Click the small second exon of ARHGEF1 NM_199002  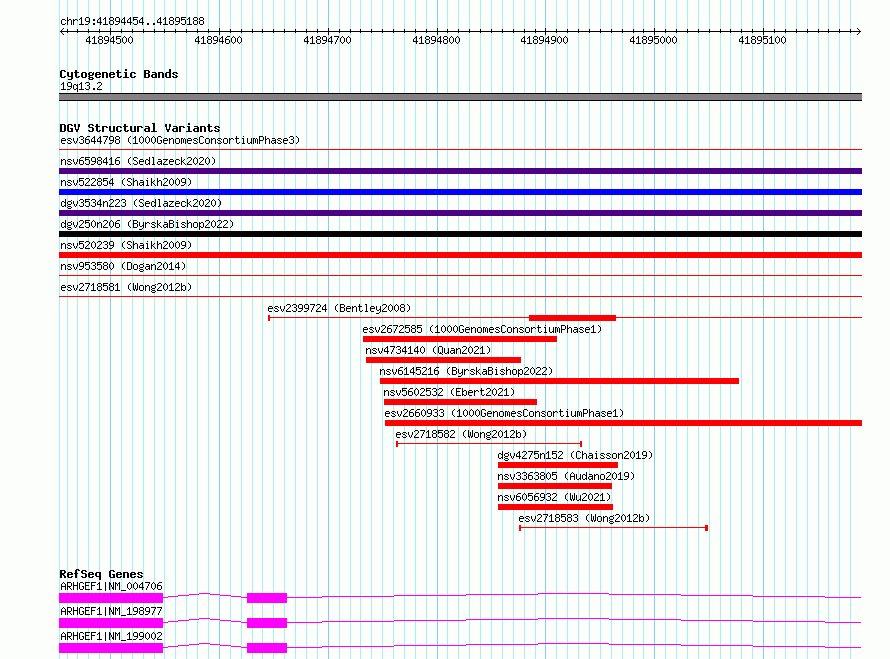coord(267,648)
